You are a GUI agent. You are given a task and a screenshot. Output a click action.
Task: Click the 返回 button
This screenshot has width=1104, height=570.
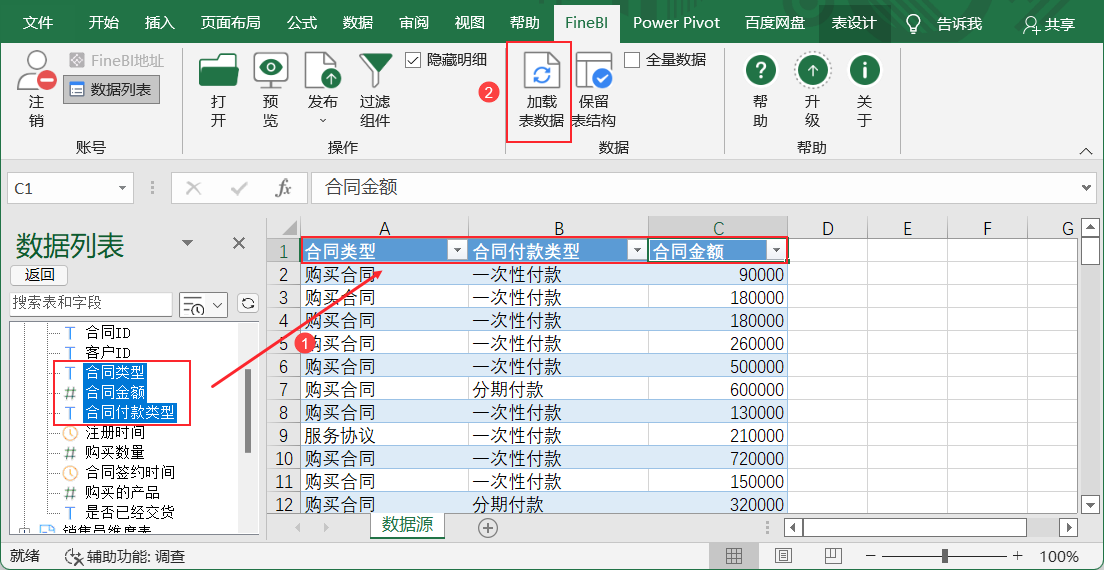[x=39, y=274]
